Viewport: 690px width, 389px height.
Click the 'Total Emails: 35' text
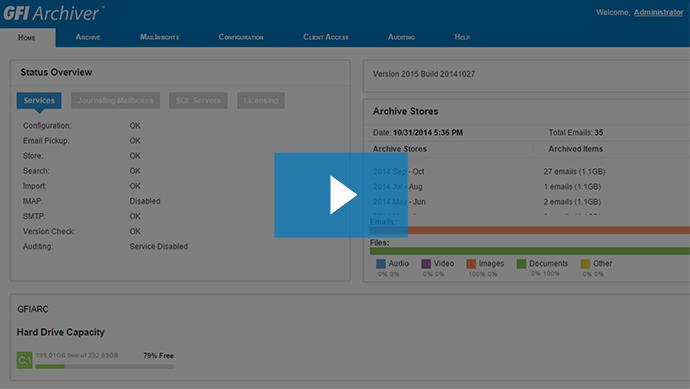[x=576, y=132]
